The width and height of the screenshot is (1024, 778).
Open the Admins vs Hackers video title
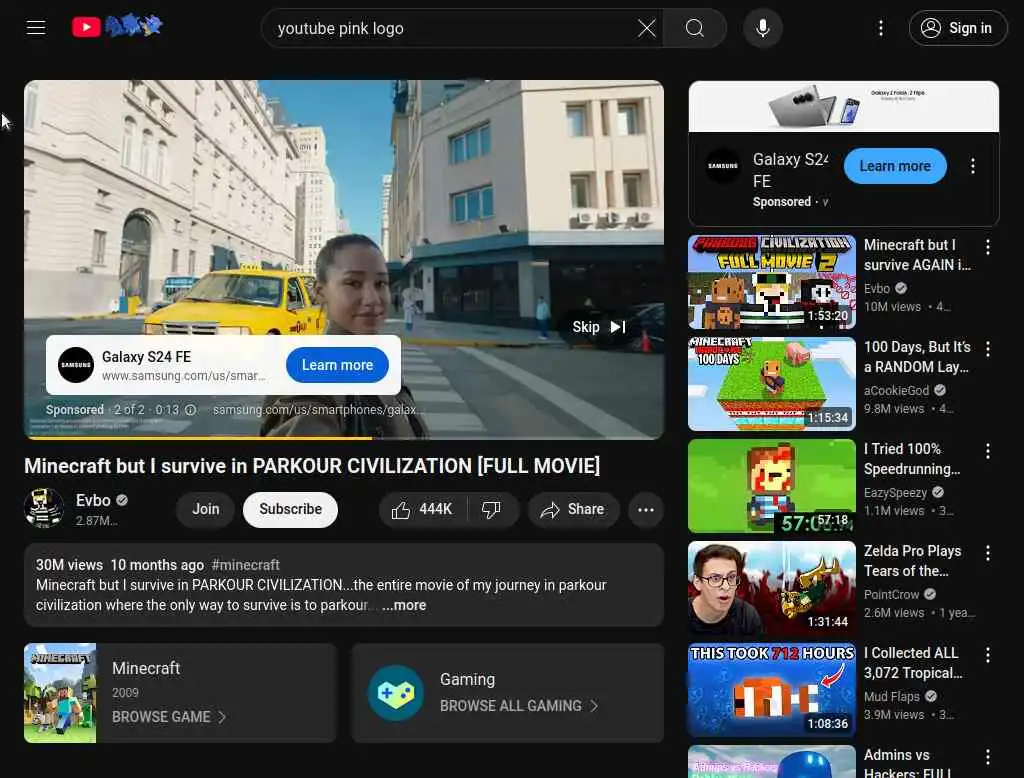pos(907,763)
